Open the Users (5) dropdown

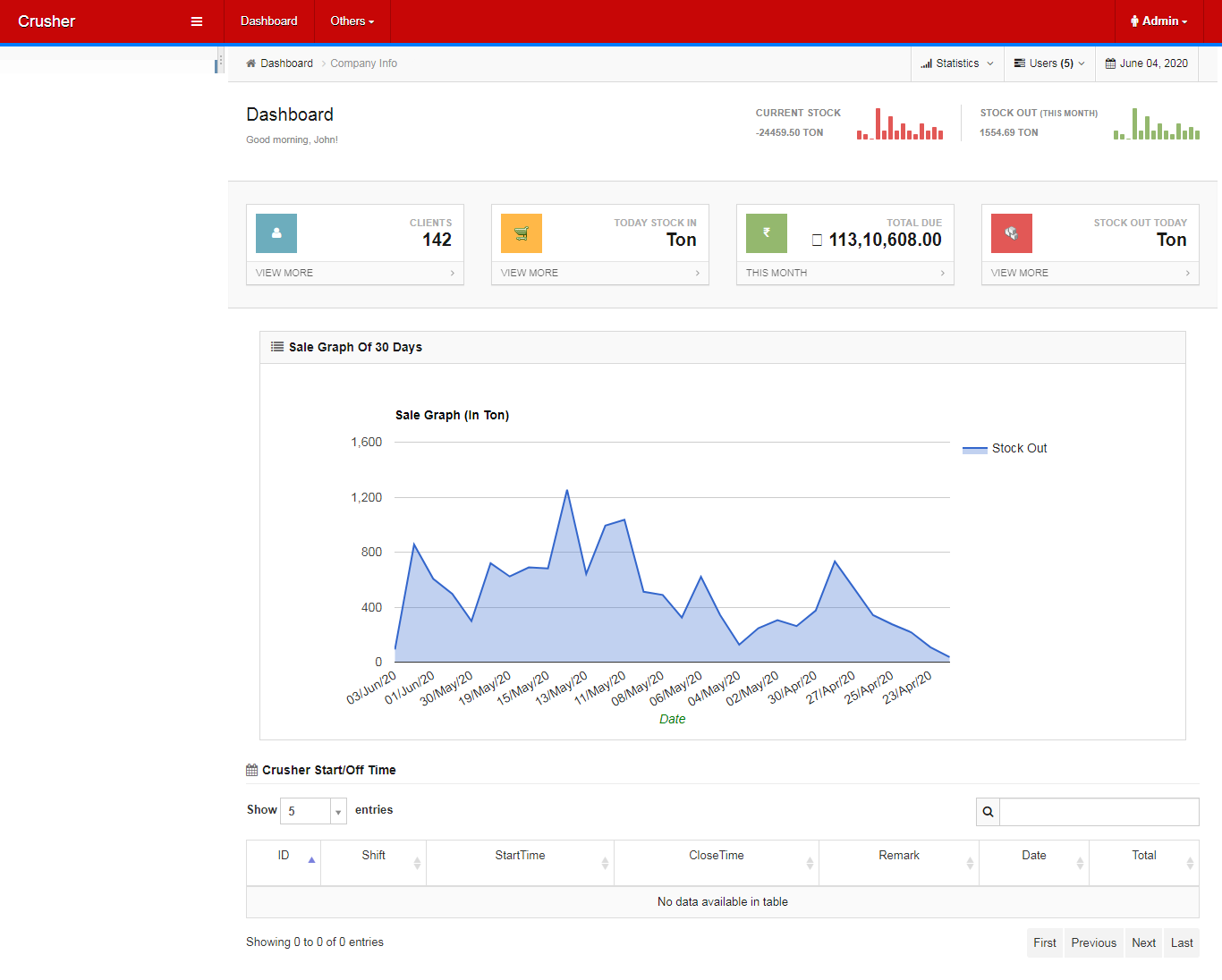(1049, 63)
